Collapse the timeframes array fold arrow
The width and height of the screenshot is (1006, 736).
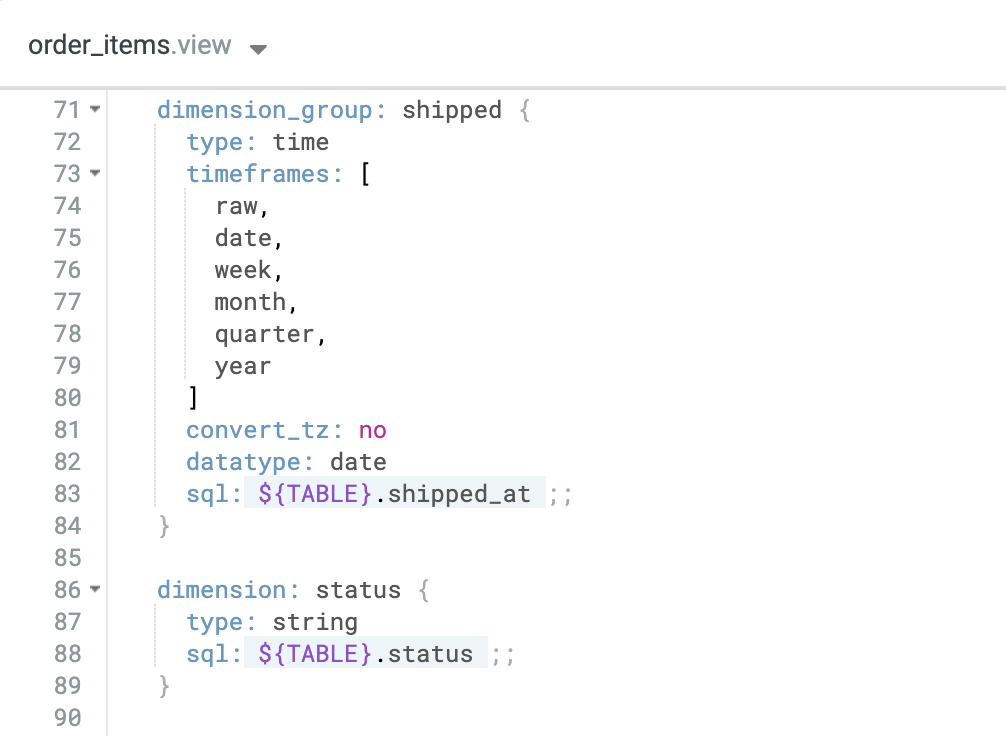point(93,173)
